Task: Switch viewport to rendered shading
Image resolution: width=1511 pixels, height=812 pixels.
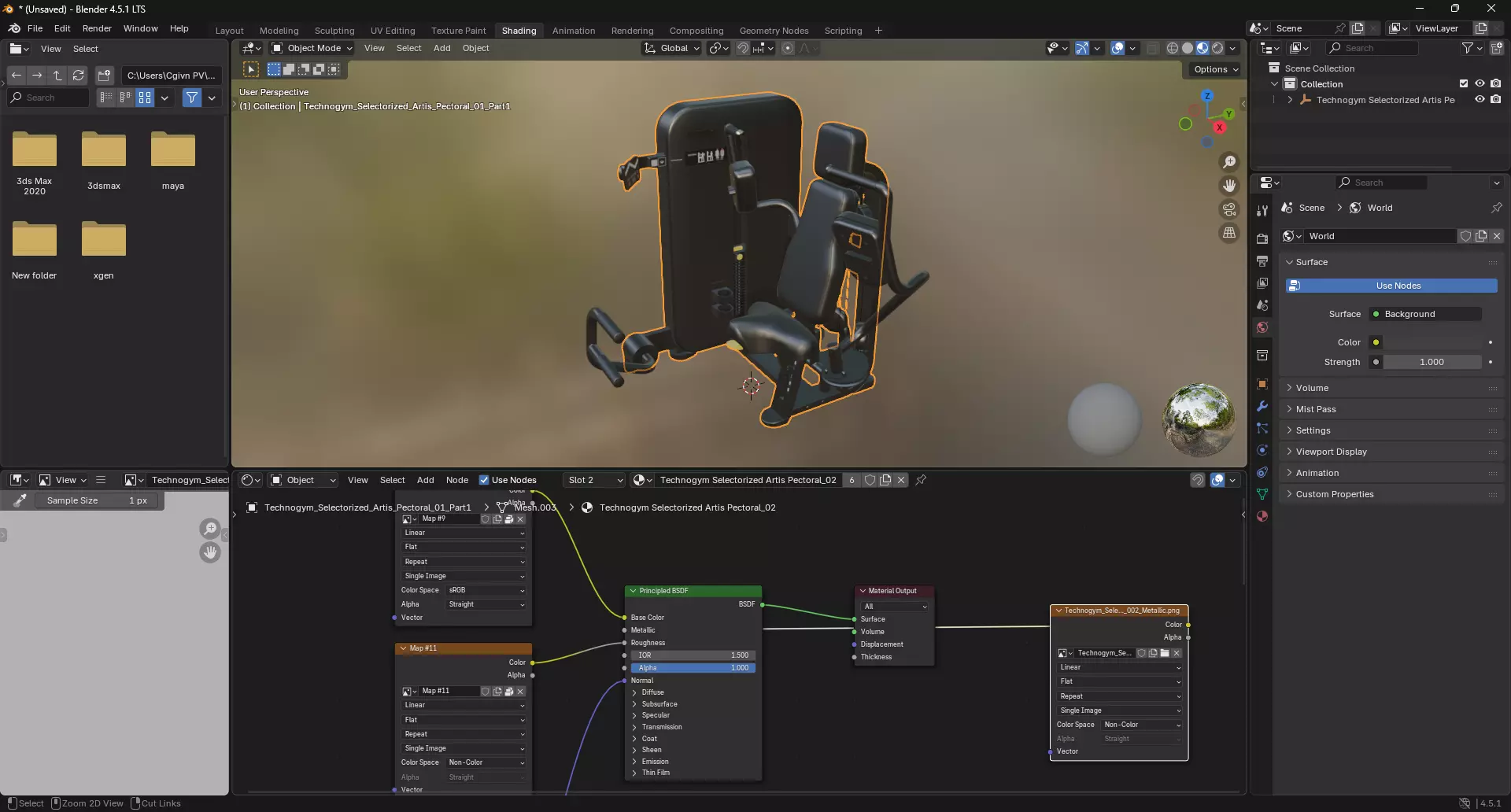Action: (x=1217, y=48)
